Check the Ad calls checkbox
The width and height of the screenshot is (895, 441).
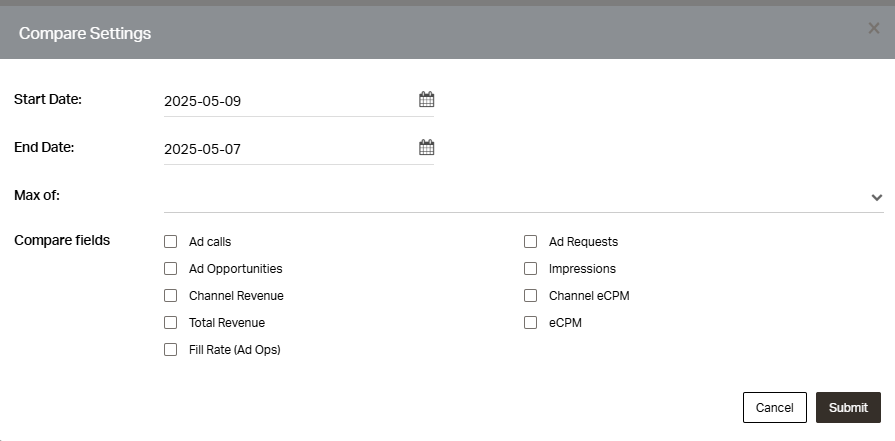pyautogui.click(x=171, y=241)
